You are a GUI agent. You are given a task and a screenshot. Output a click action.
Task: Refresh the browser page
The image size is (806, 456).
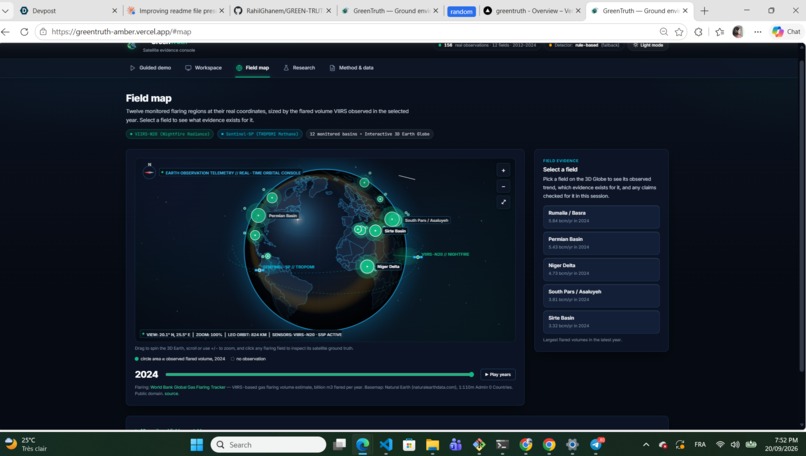coord(24,32)
